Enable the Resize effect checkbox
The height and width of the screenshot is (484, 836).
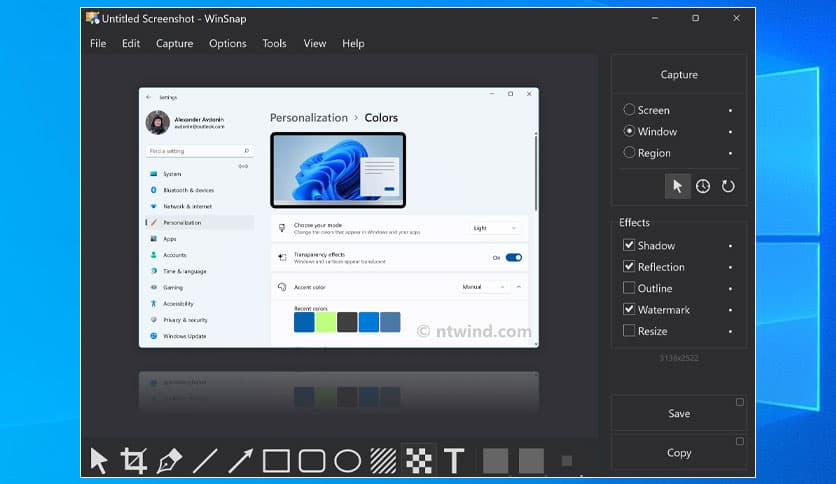[x=629, y=331]
